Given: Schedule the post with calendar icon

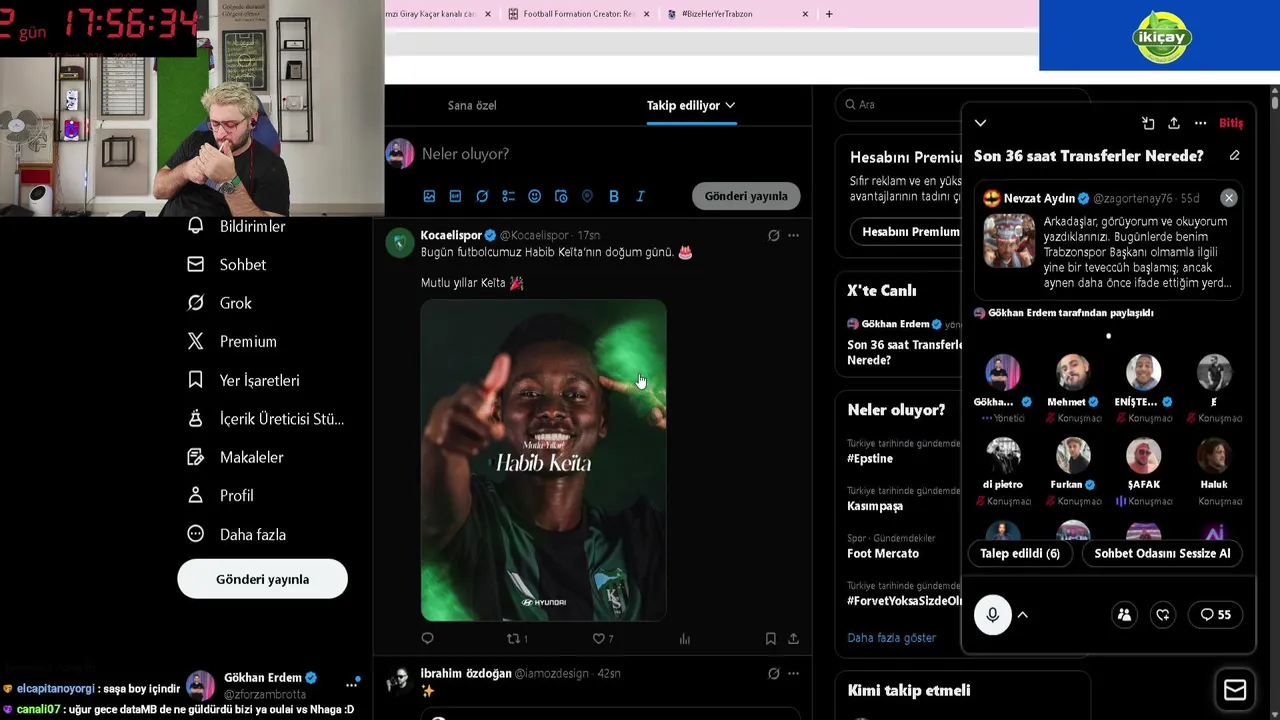Looking at the screenshot, I should [x=561, y=196].
